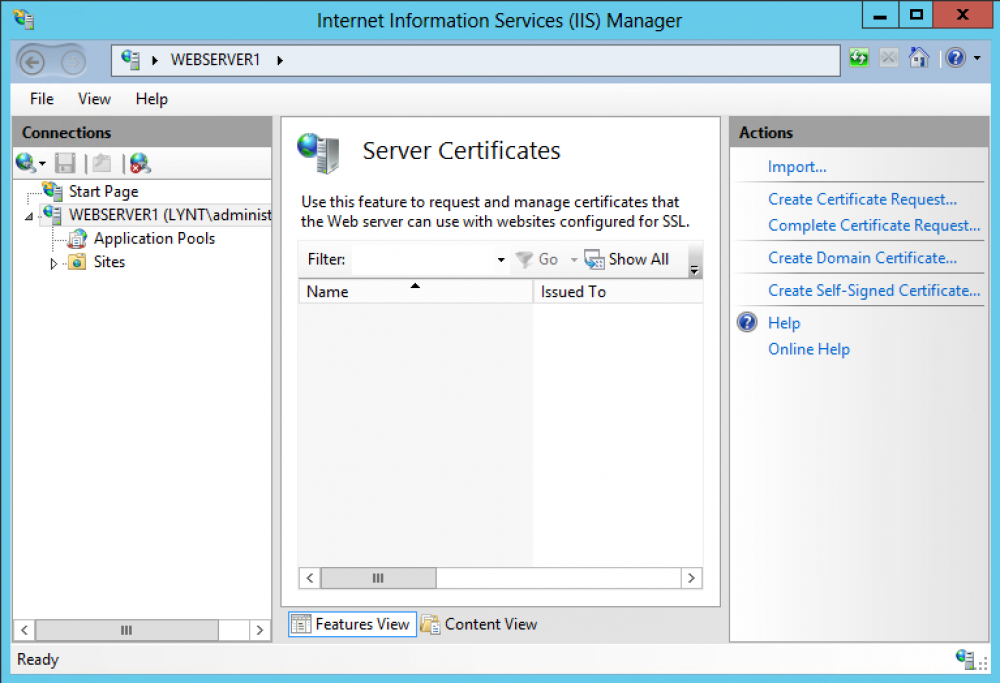Image resolution: width=1000 pixels, height=683 pixels.
Task: Open the View menu
Action: point(93,99)
